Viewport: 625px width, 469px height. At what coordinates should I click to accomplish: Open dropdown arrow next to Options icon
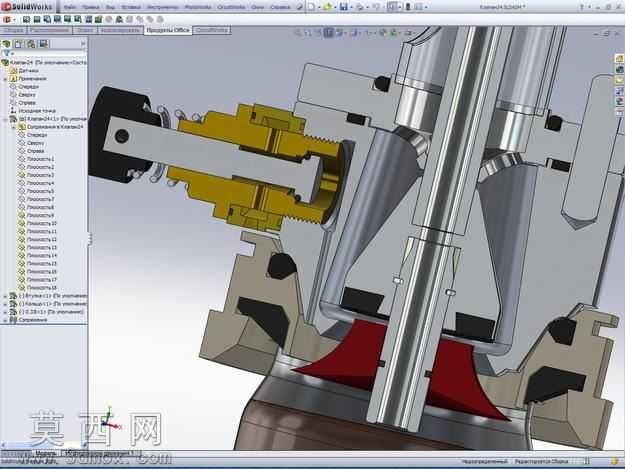tap(426, 7)
